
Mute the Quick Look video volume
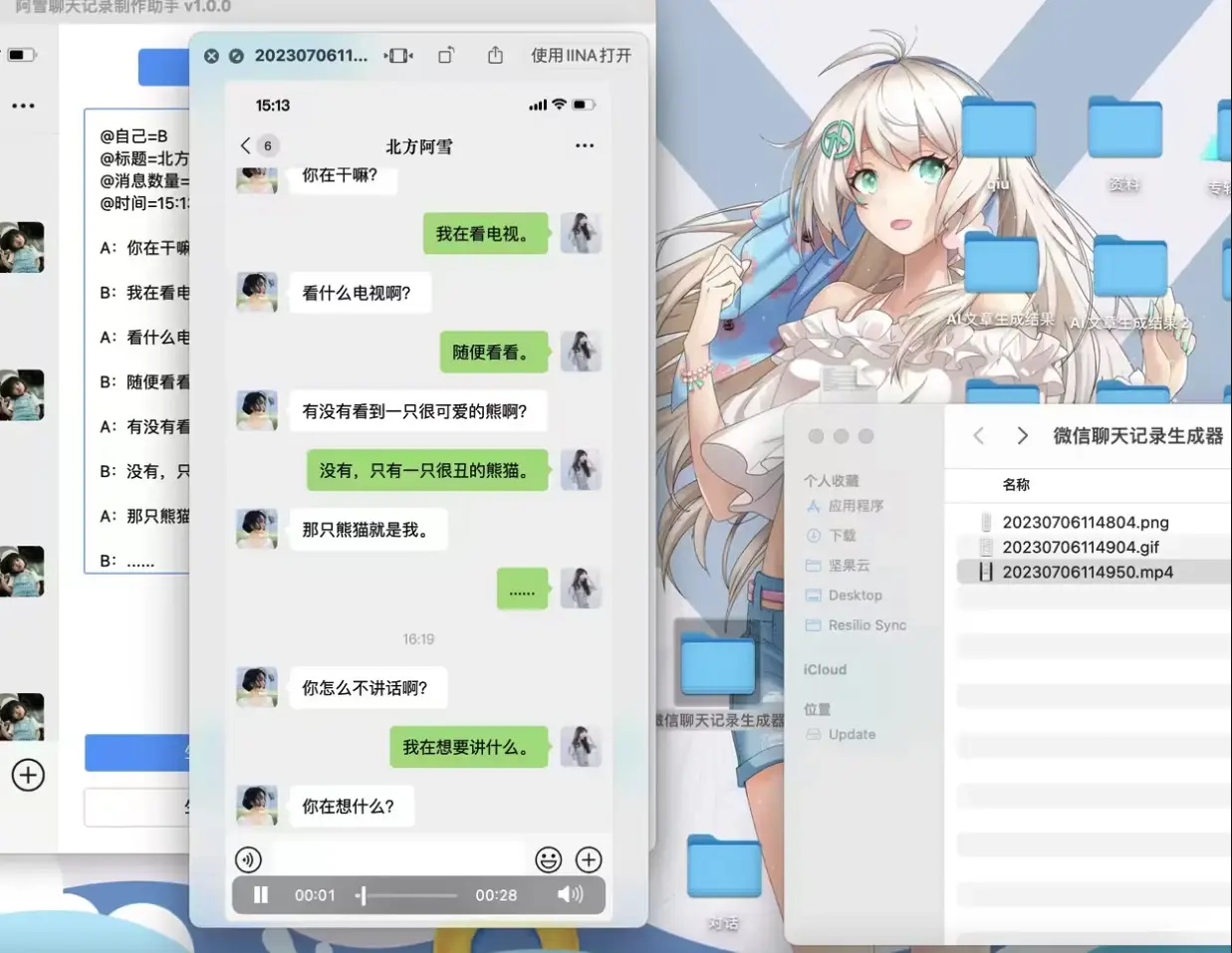pyautogui.click(x=570, y=894)
